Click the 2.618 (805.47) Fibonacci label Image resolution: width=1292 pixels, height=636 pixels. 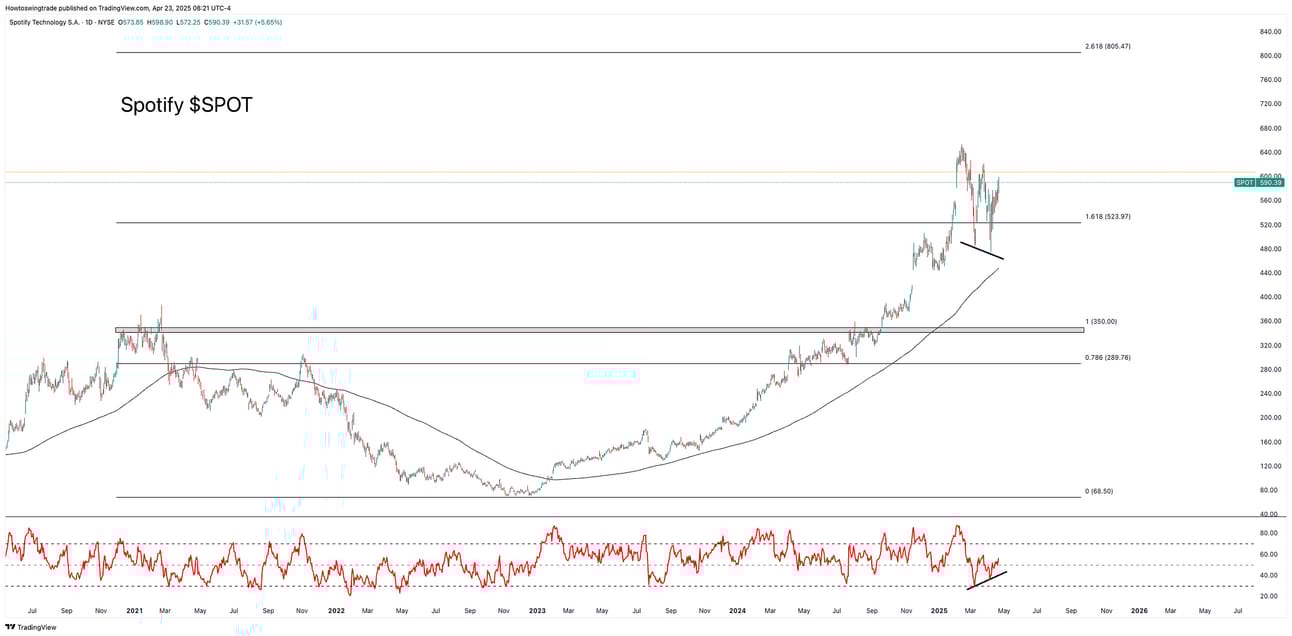pyautogui.click(x=1107, y=46)
